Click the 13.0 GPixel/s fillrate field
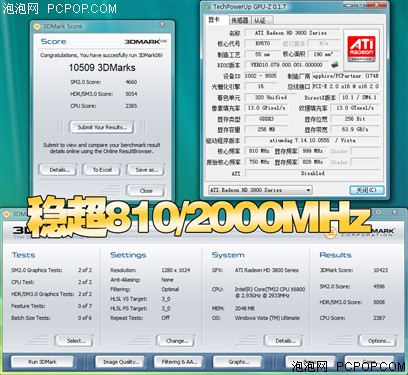Screen dimensions: 408x375 click(x=267, y=108)
